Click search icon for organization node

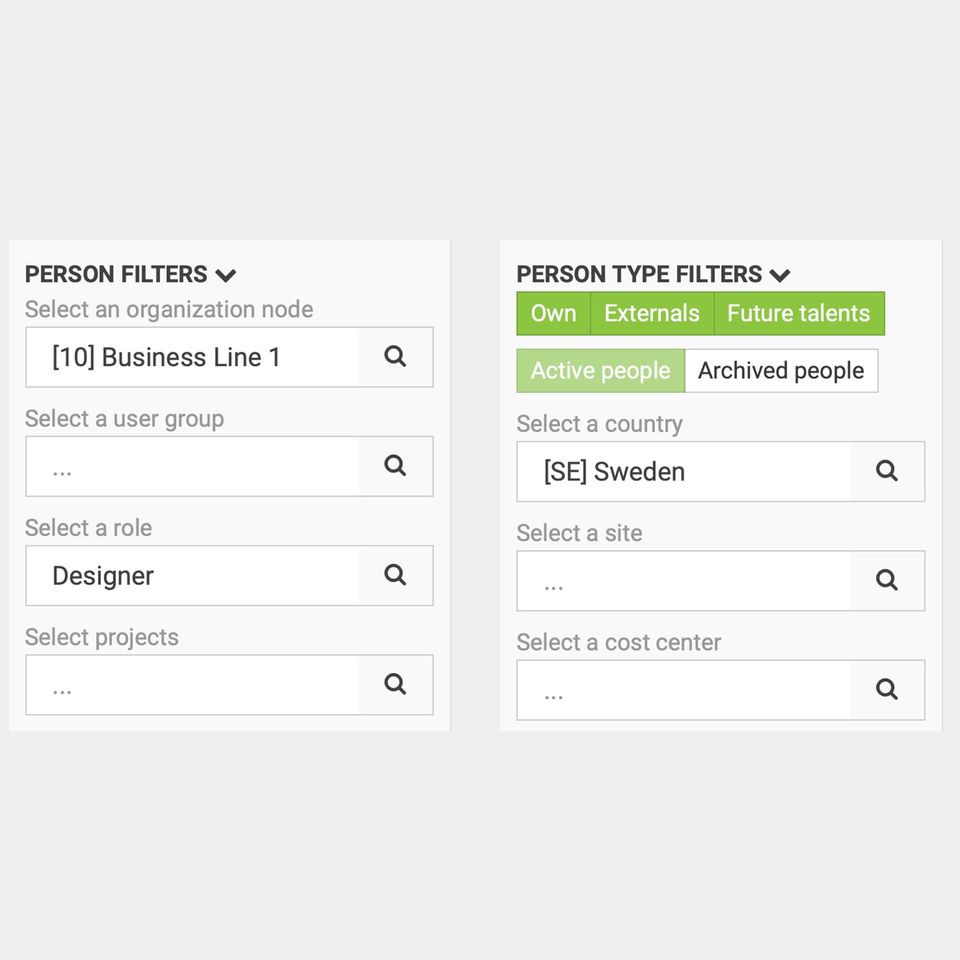395,357
